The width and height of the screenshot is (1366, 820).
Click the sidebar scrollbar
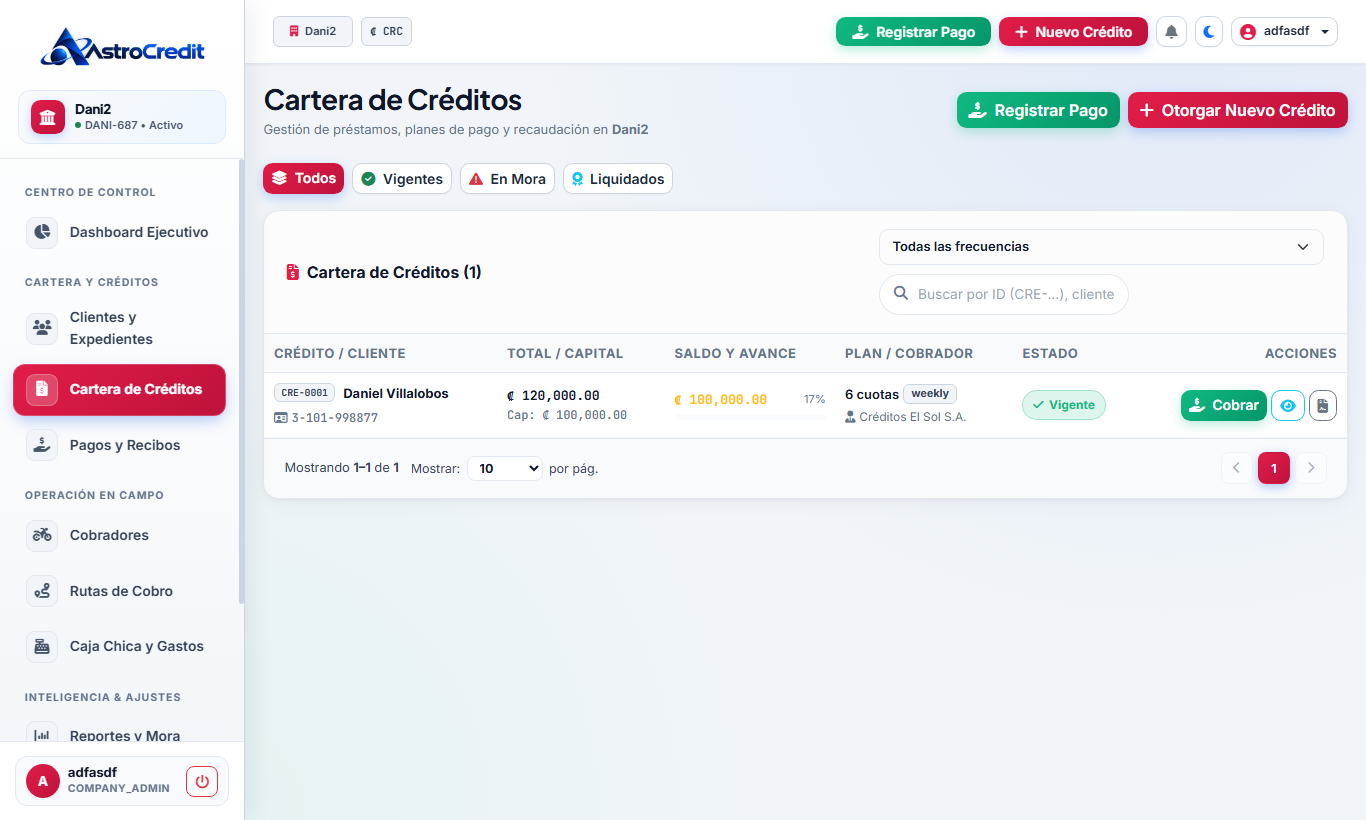click(241, 382)
